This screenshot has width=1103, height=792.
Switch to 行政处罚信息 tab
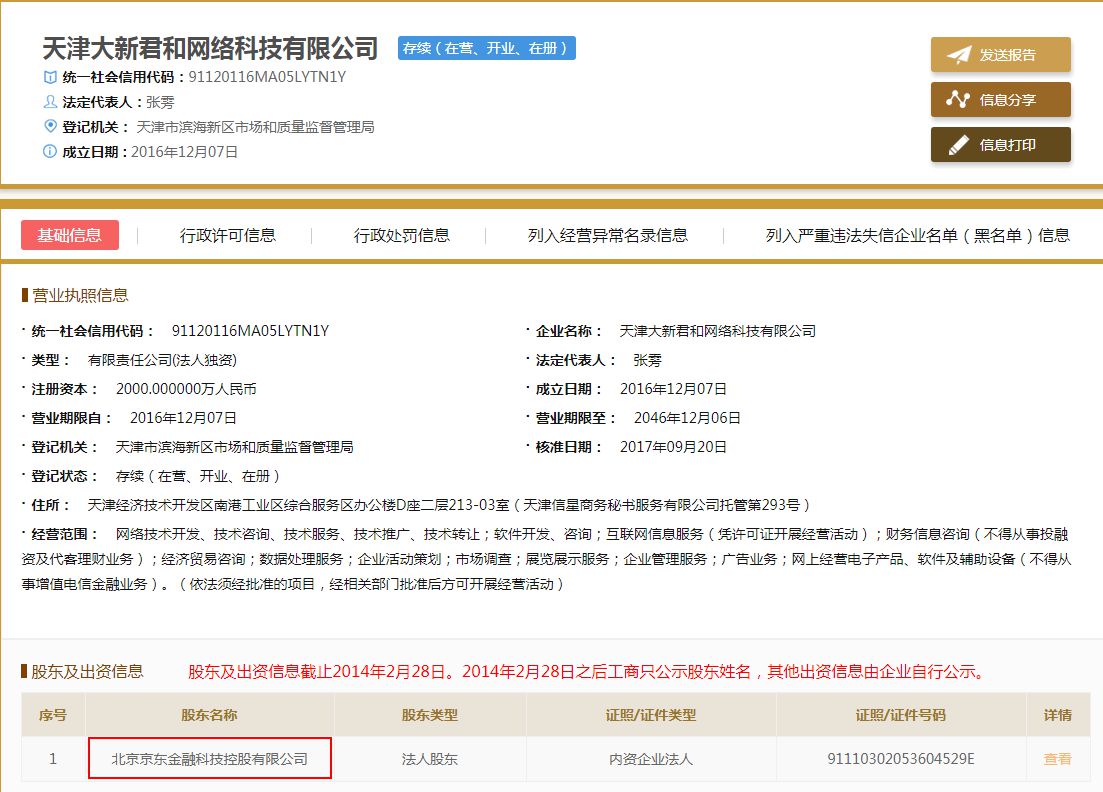(402, 235)
